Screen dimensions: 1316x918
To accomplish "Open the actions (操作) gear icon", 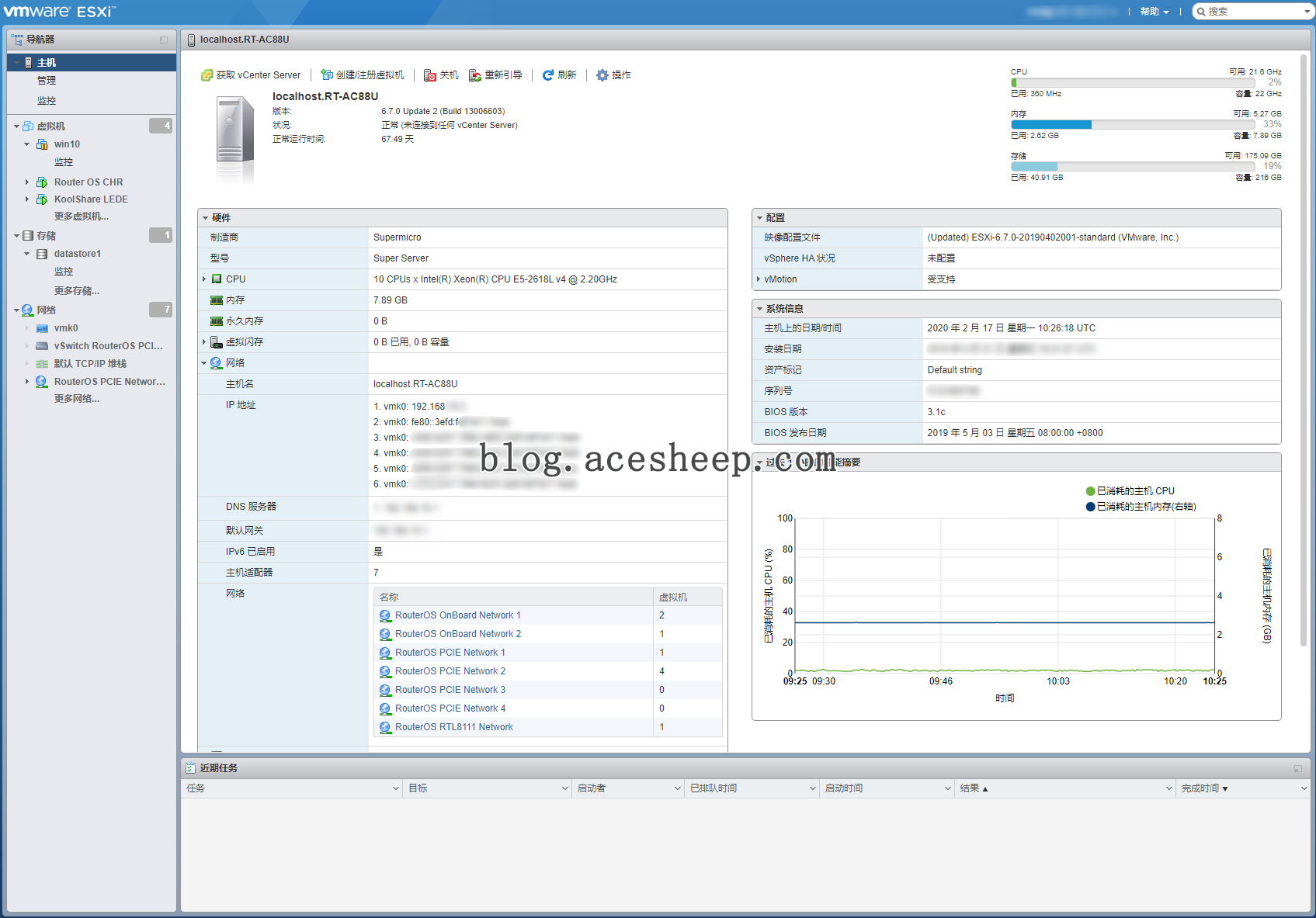I will click(x=602, y=75).
